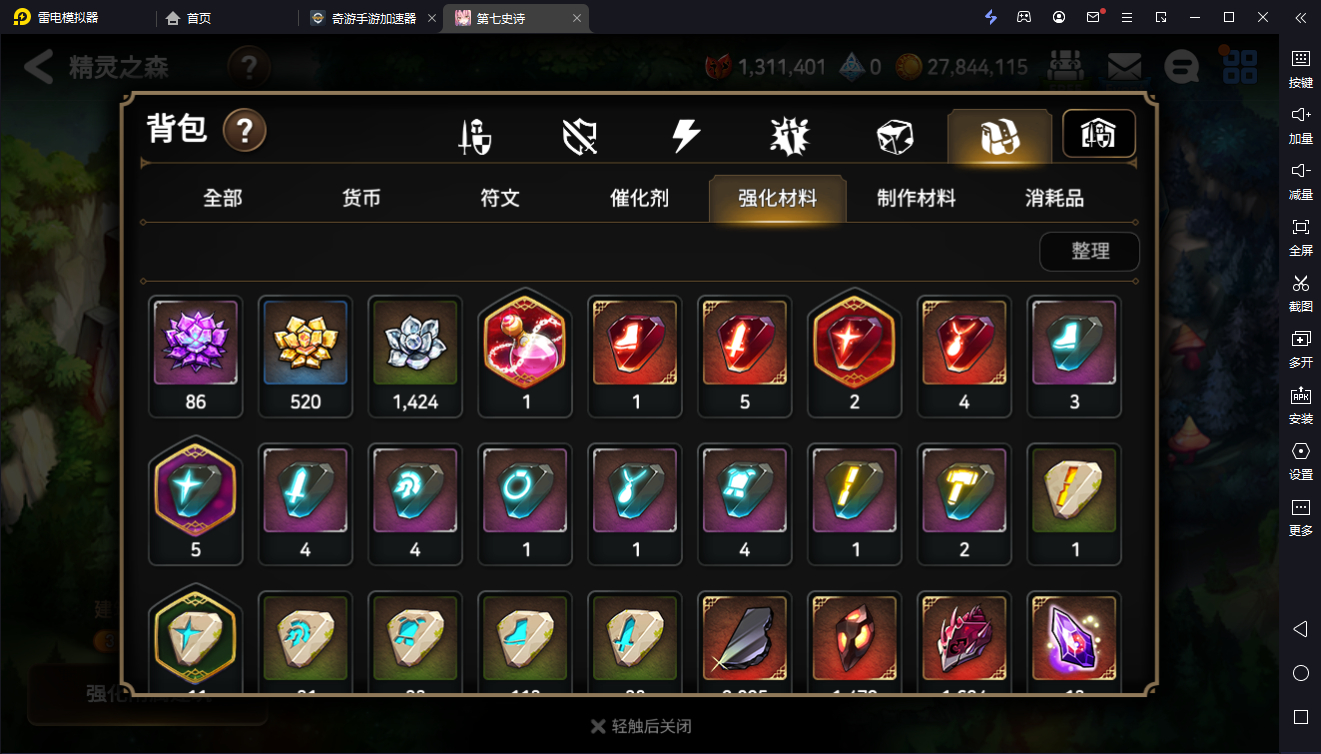Screen dimensions: 1321x754
Task: Click the 全屏 fullscreen icon
Action: tap(1300, 235)
